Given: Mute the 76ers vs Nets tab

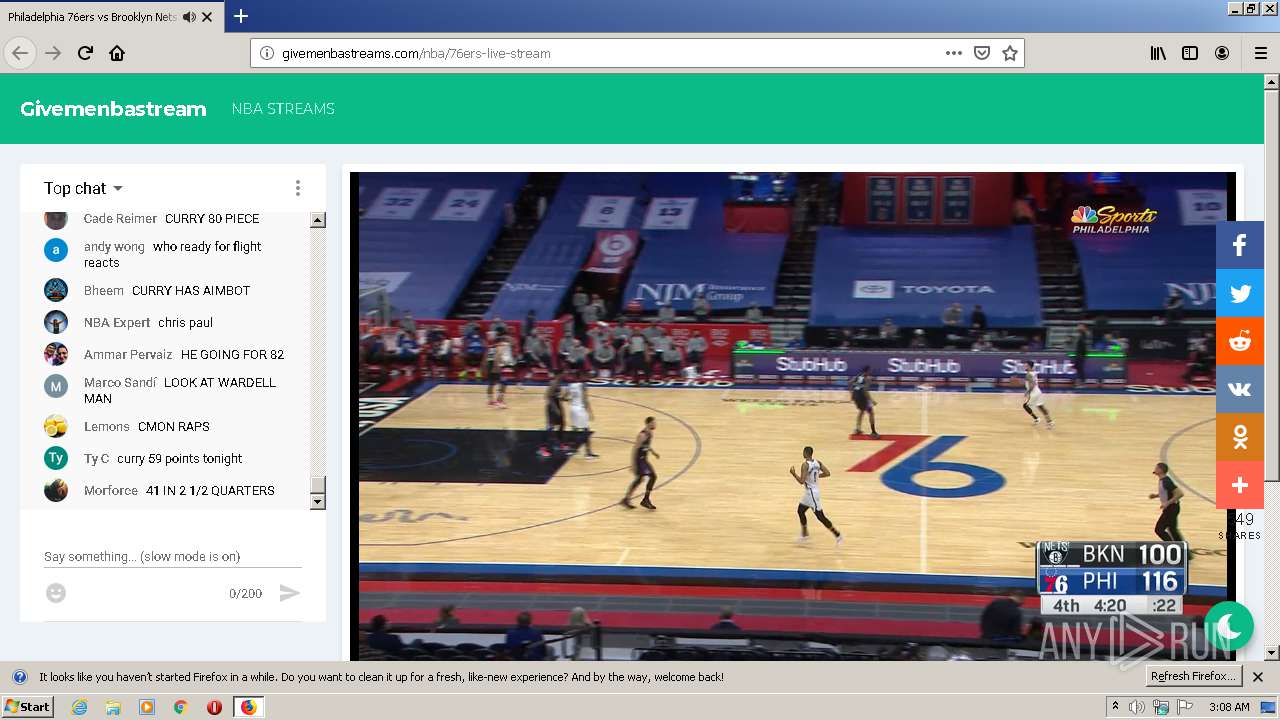Looking at the screenshot, I should click(x=189, y=17).
